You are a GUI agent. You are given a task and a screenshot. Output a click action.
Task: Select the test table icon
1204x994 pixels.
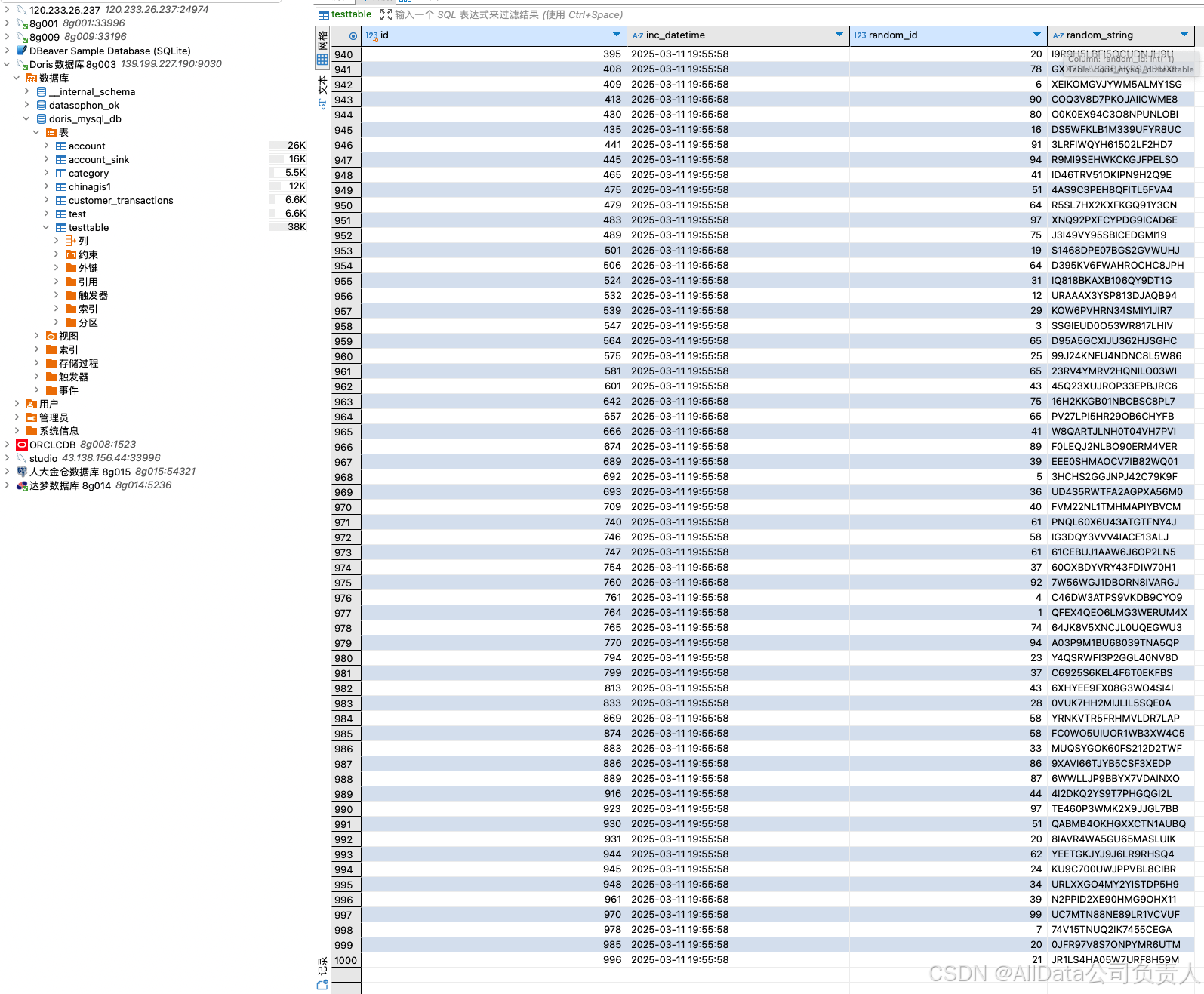pyautogui.click(x=61, y=214)
